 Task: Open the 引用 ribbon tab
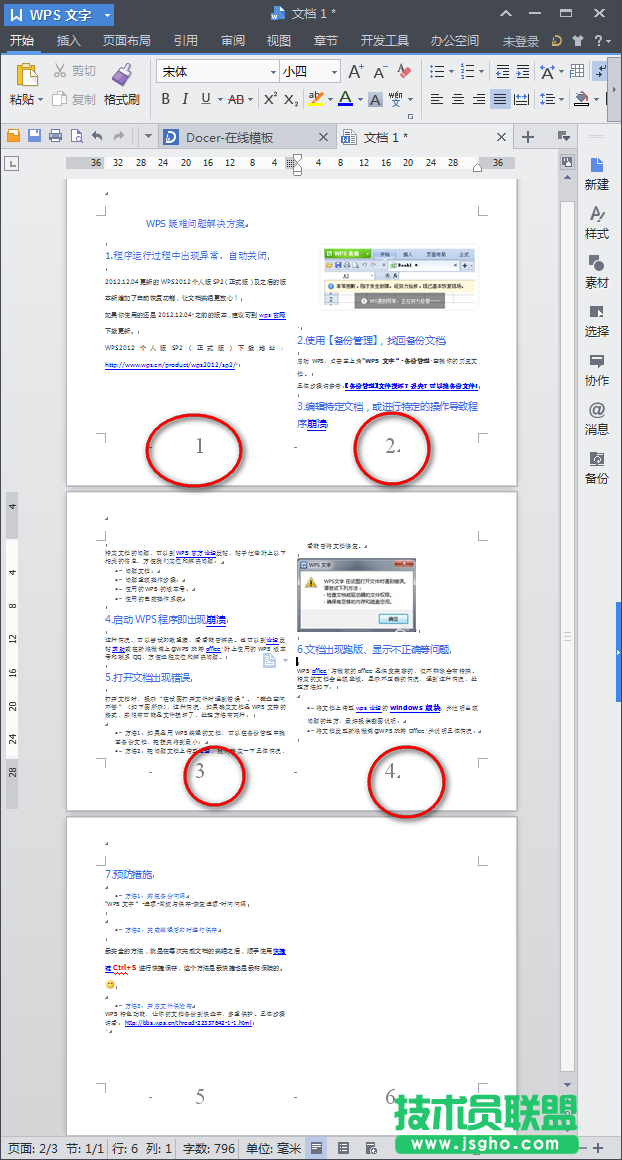[186, 41]
